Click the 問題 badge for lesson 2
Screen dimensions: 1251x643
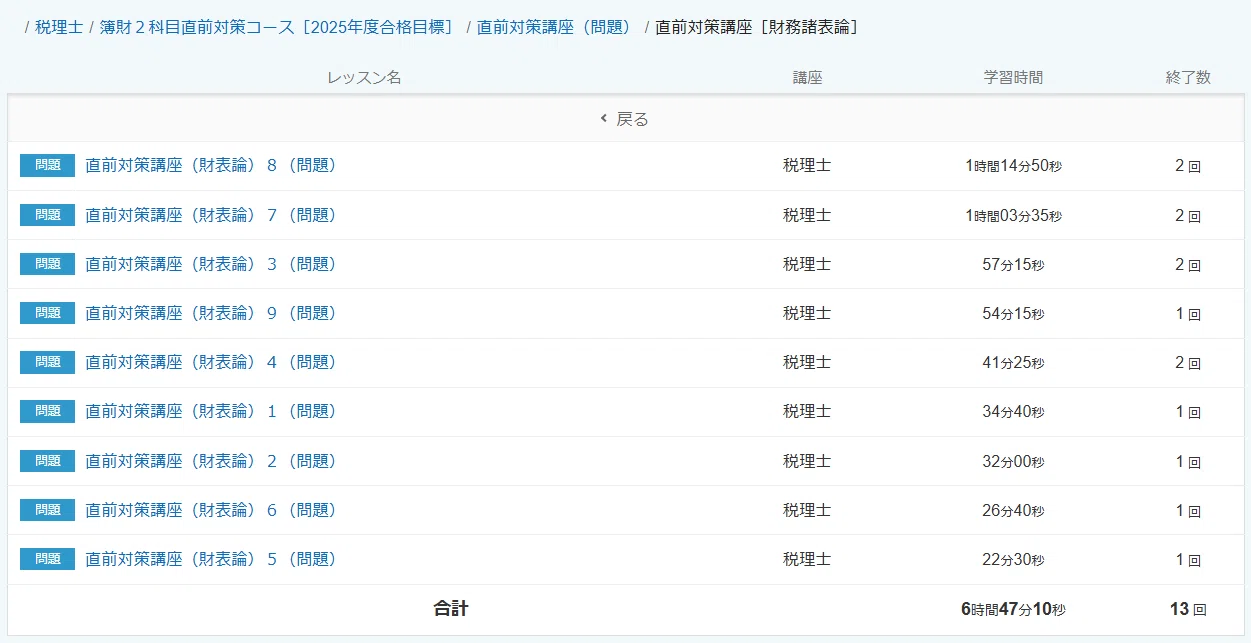coord(47,460)
